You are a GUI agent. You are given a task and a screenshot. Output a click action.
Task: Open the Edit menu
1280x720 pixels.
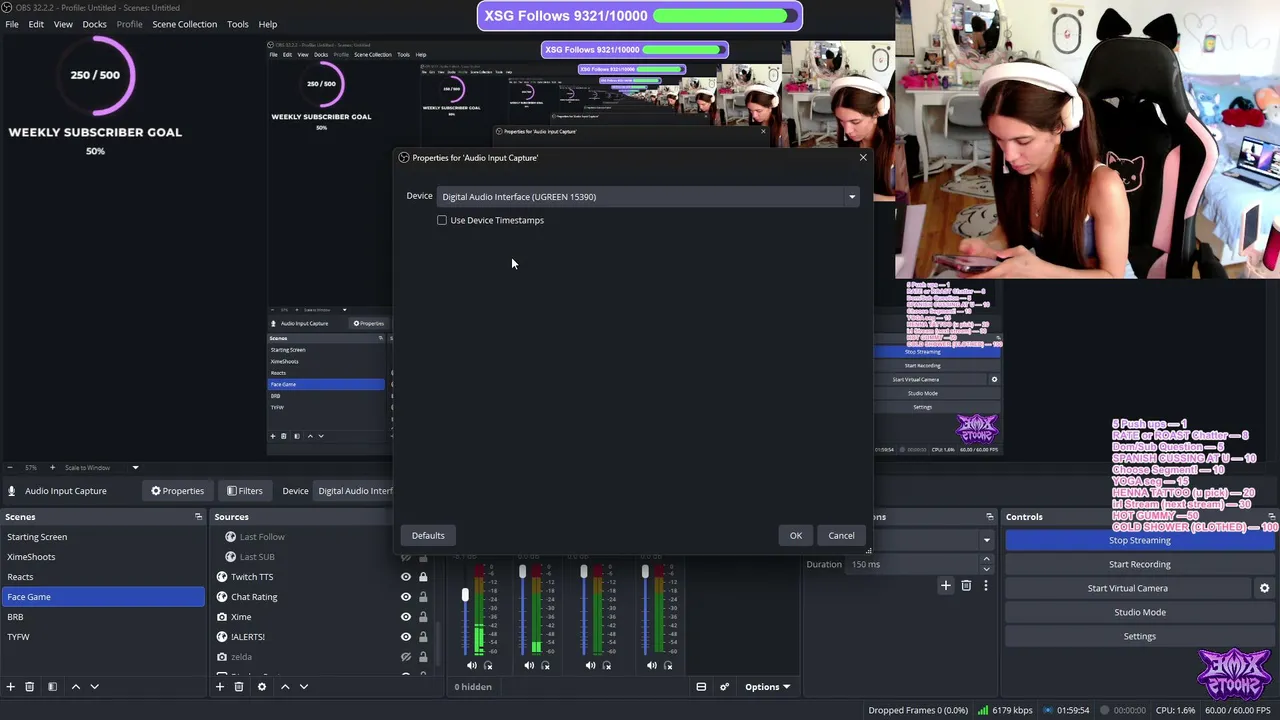click(36, 24)
